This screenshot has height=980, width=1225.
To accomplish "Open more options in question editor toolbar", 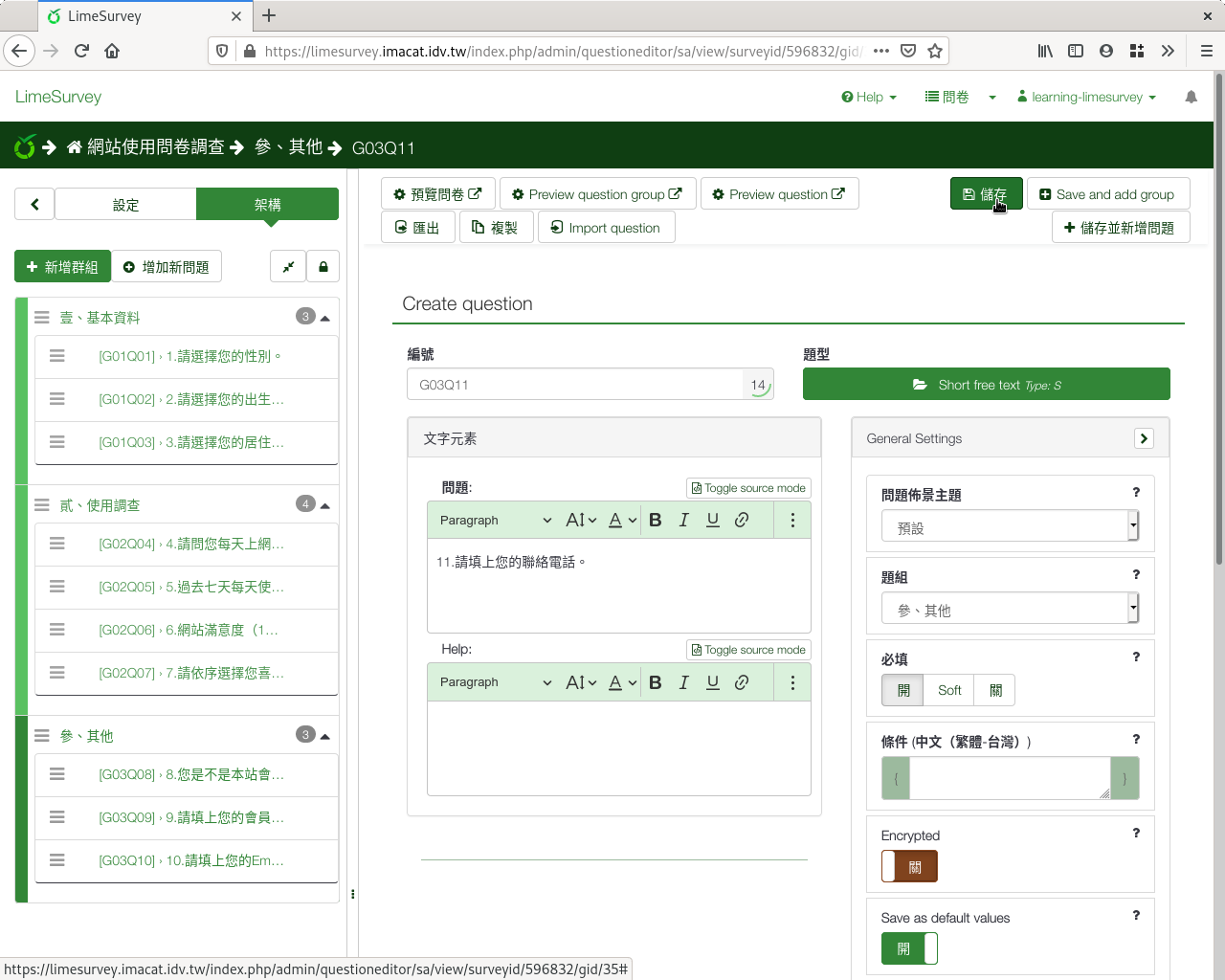I will pyautogui.click(x=792, y=520).
